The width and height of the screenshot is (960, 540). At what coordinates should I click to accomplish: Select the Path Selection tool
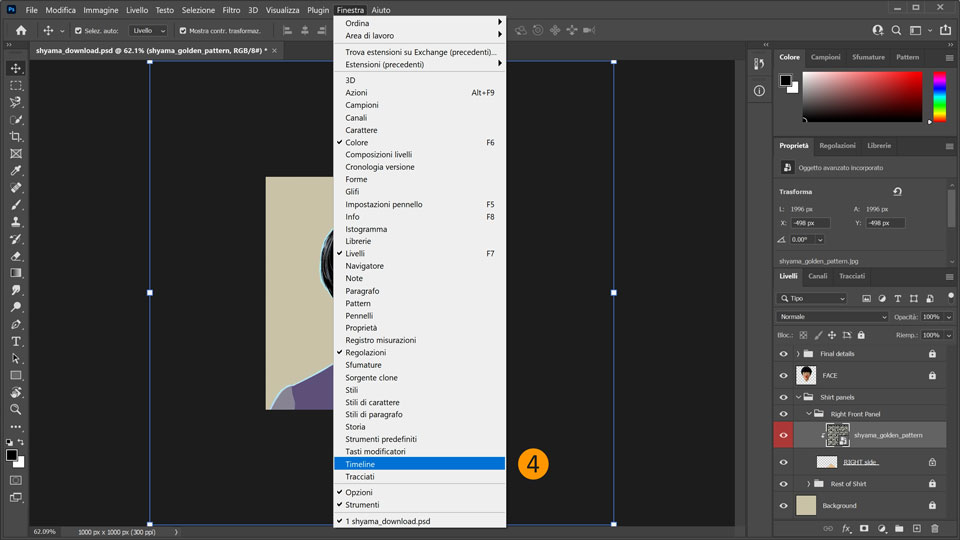[16, 358]
